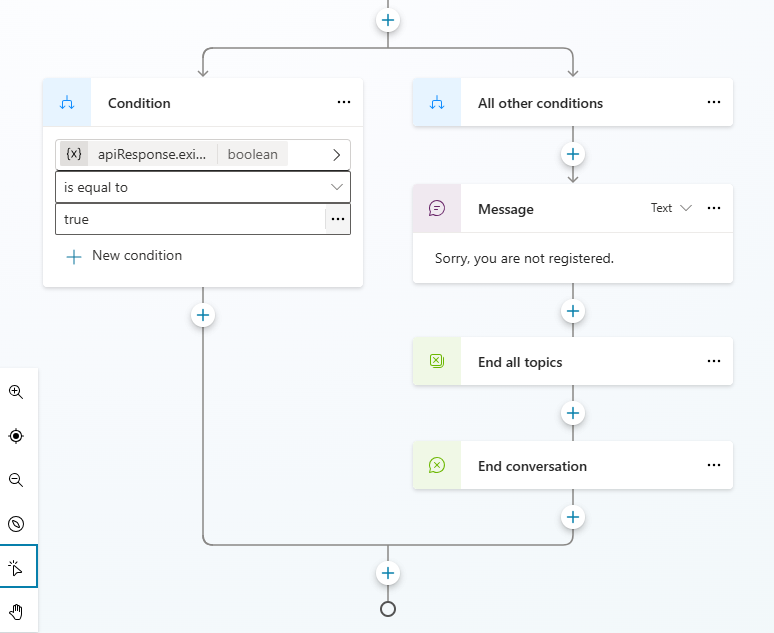Select the hand pan tool
The image size is (774, 633).
[16, 611]
